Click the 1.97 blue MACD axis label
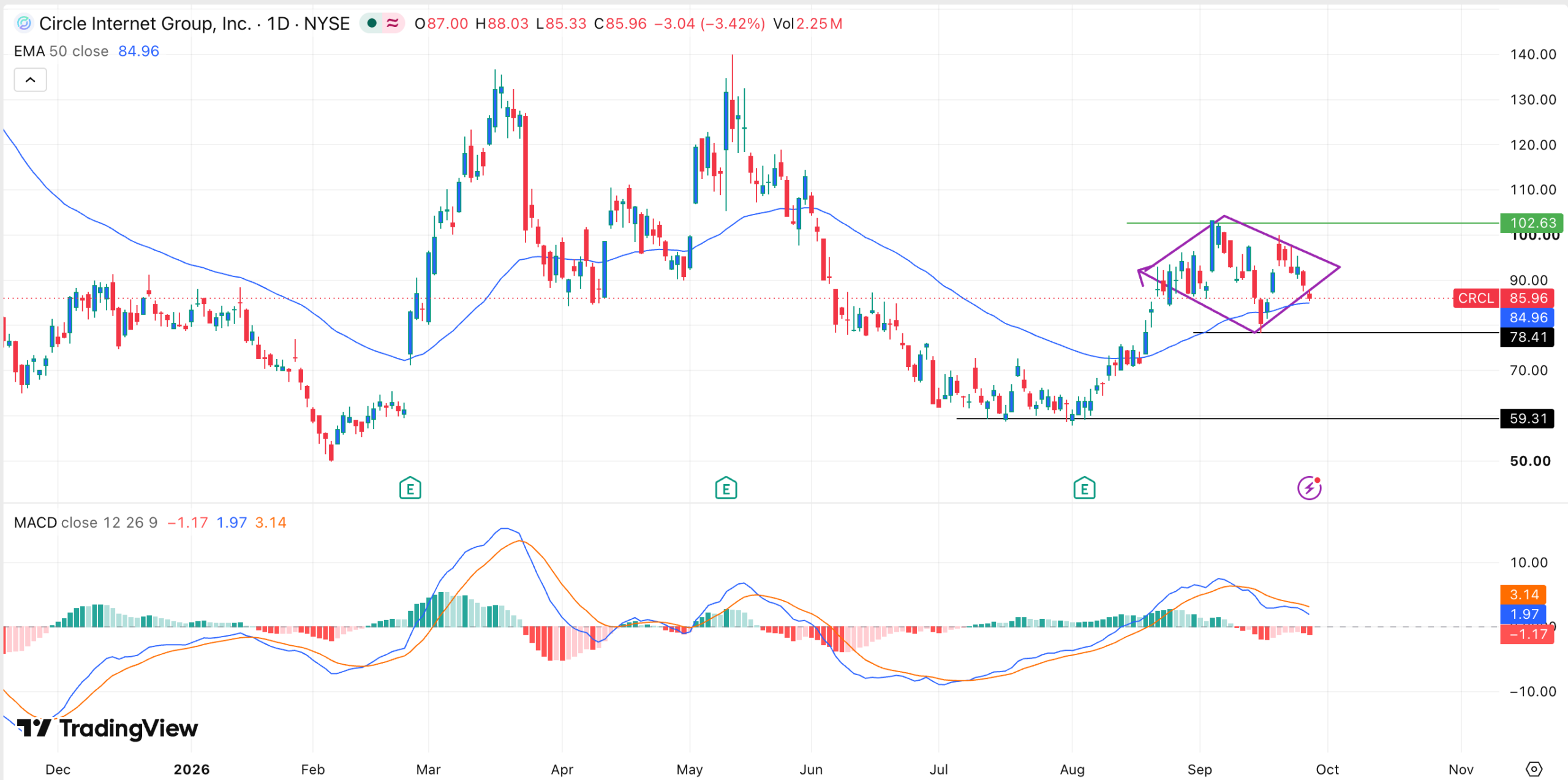This screenshot has height=780, width=1568. [x=1523, y=614]
